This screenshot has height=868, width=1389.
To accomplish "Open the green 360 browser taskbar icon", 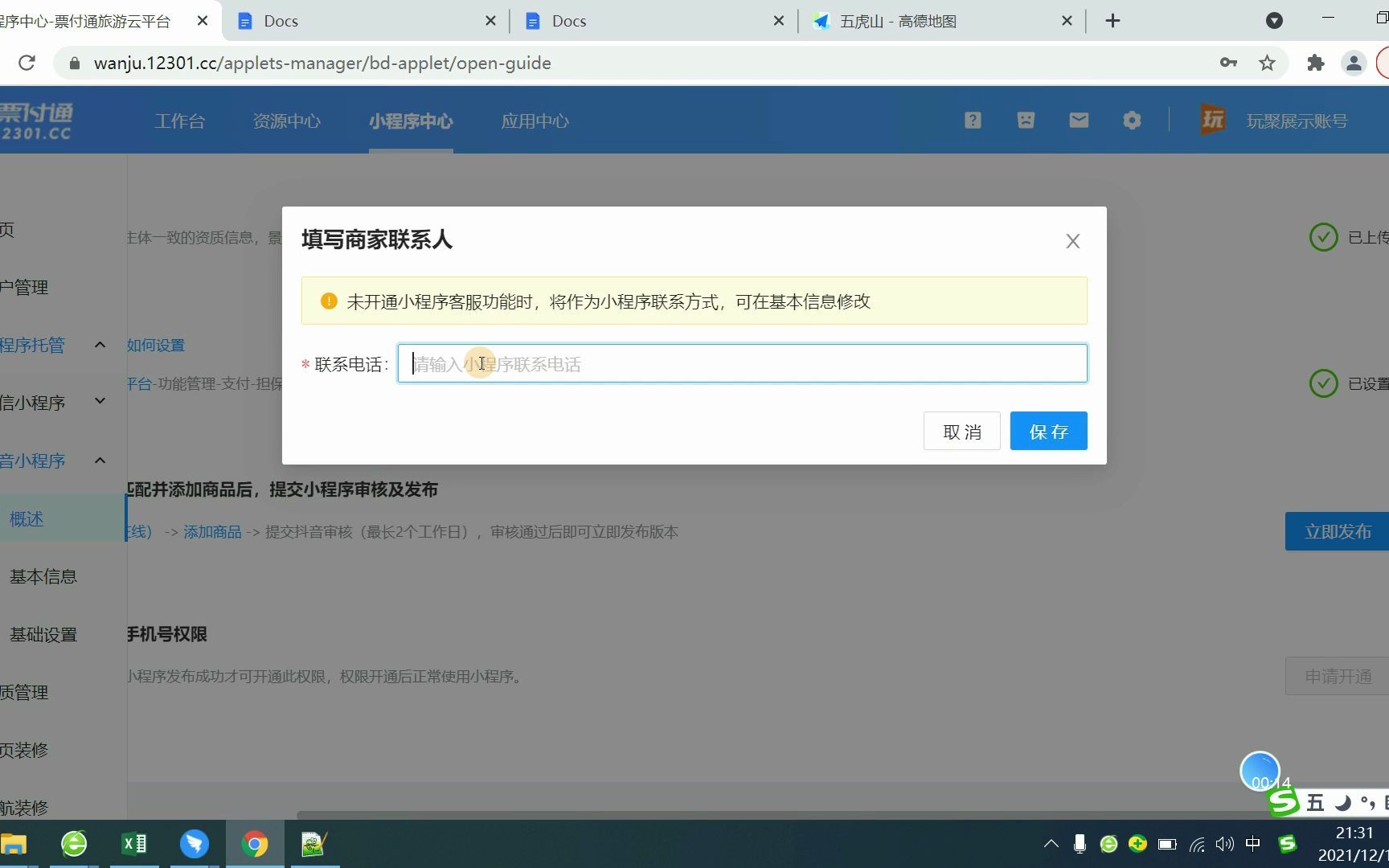I will pos(74,844).
